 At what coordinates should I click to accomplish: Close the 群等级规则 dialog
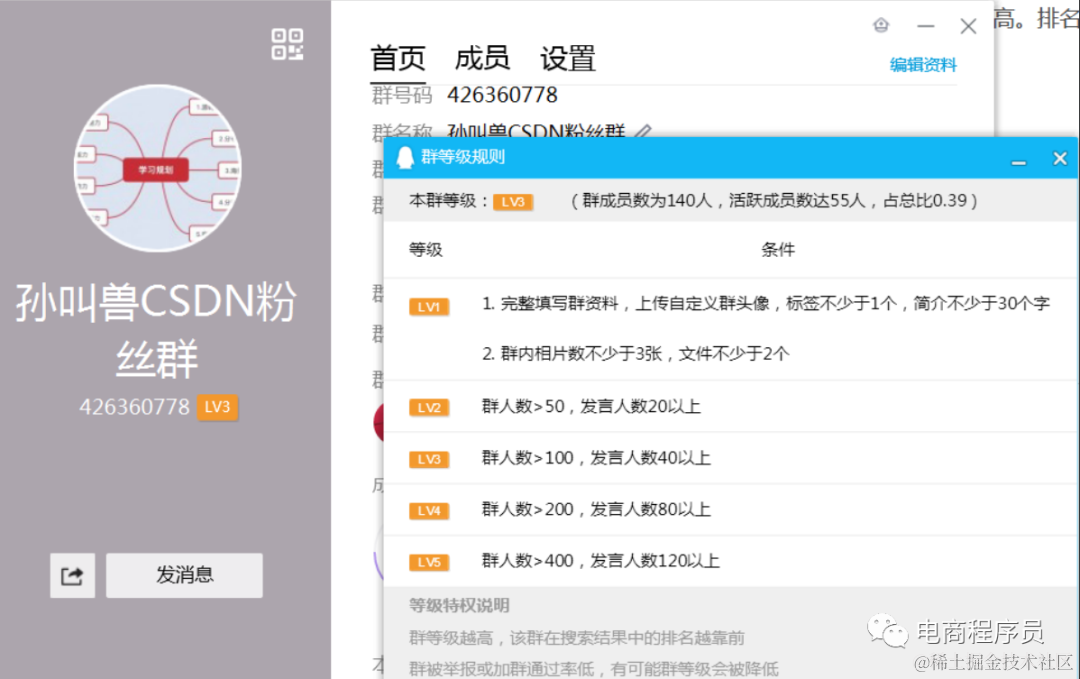(1060, 158)
